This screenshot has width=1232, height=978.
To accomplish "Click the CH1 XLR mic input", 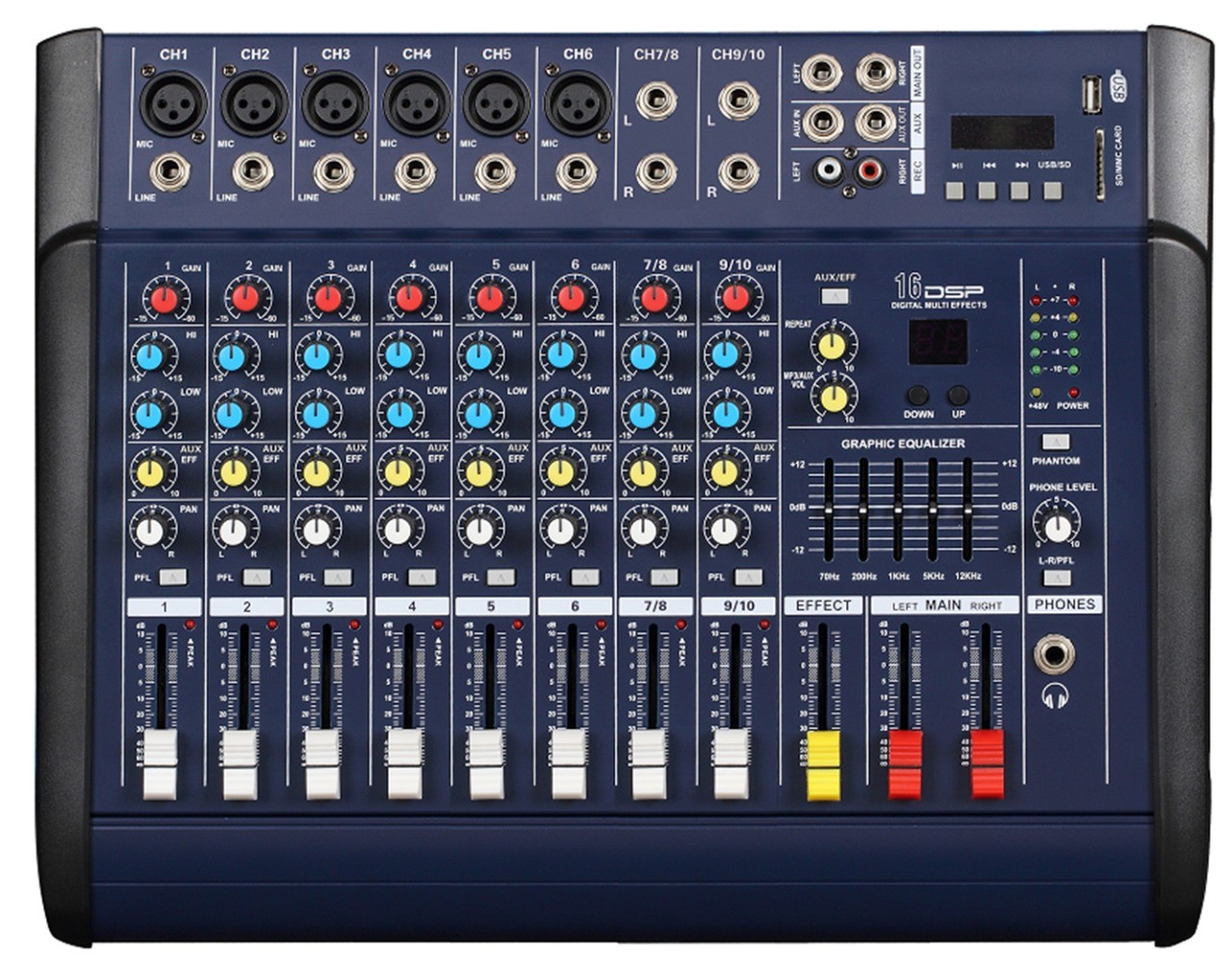I will tap(173, 104).
